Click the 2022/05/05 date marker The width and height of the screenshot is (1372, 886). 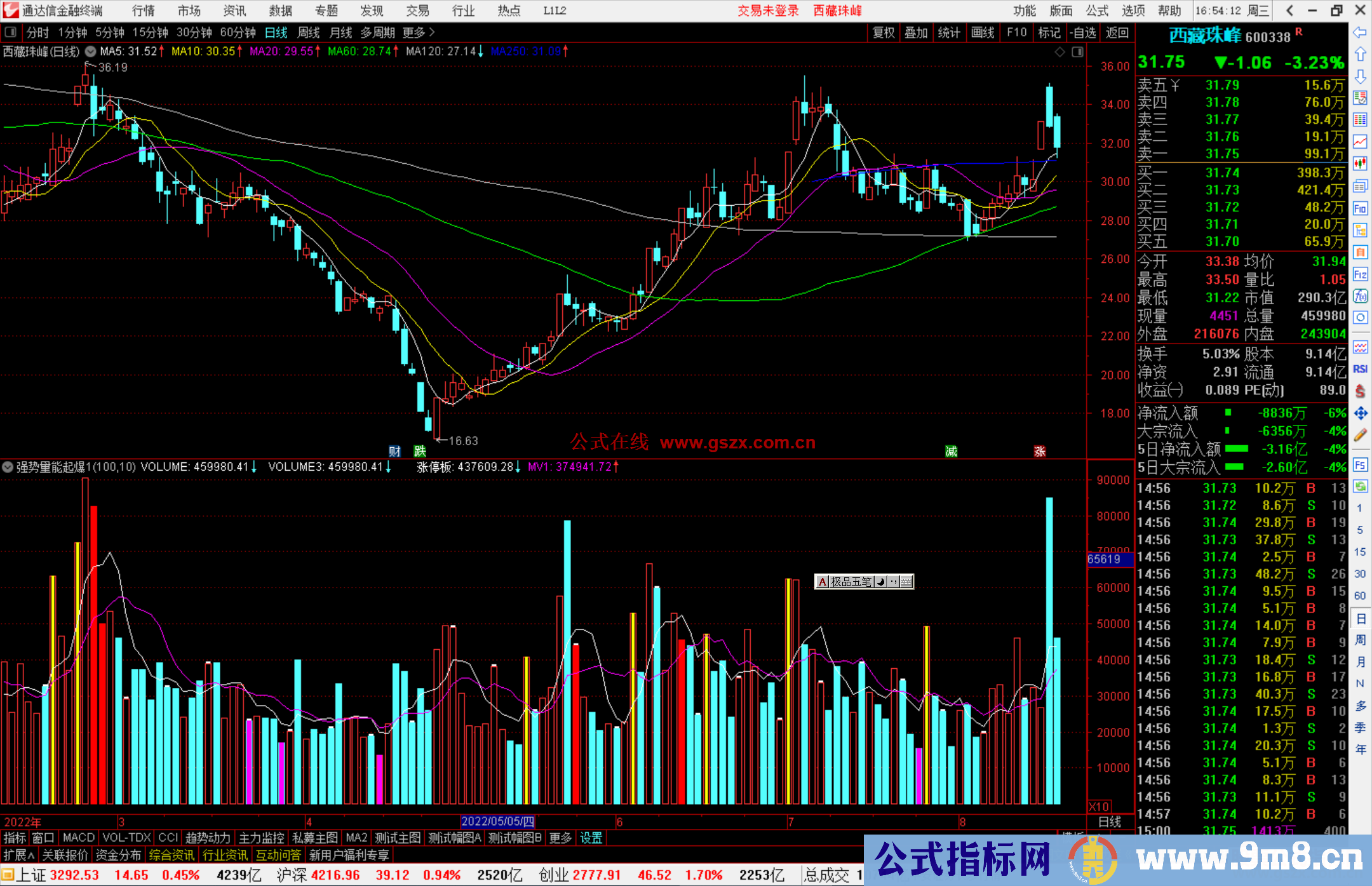pyautogui.click(x=498, y=821)
